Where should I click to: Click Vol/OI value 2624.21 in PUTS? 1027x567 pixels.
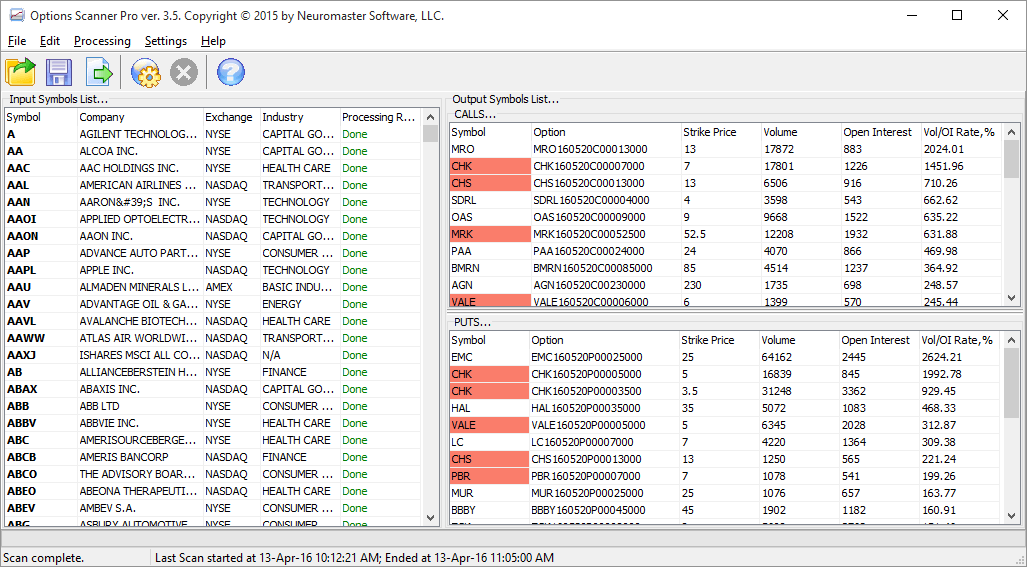960,357
